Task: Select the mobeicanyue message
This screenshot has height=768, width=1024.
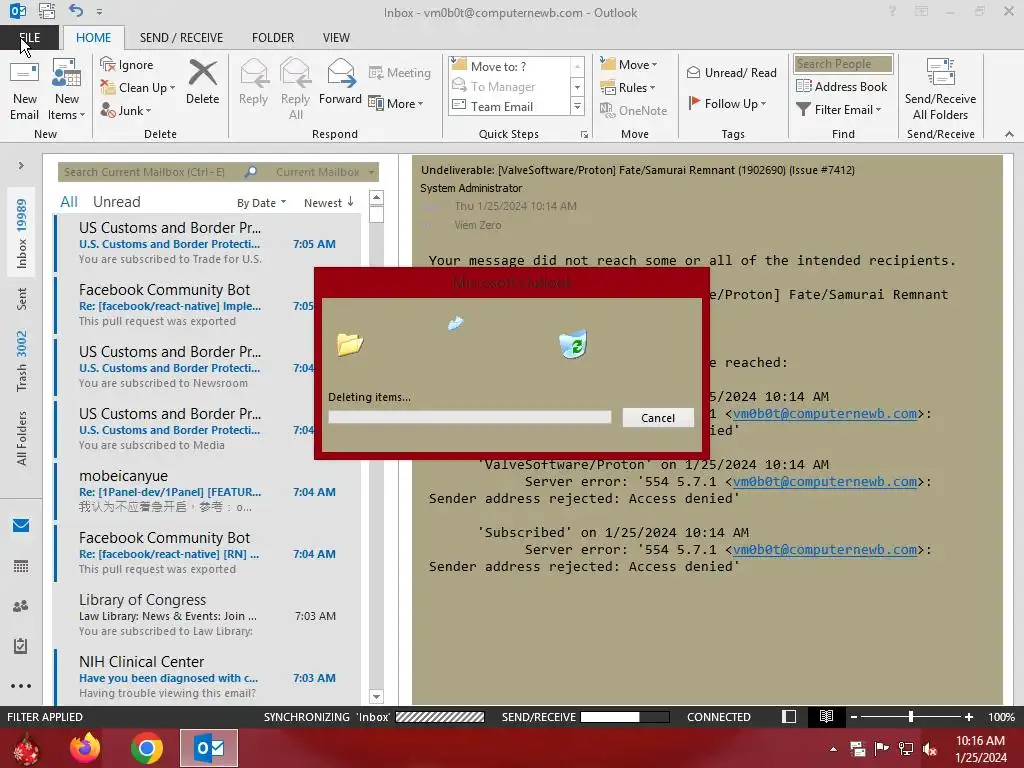Action: (208, 491)
